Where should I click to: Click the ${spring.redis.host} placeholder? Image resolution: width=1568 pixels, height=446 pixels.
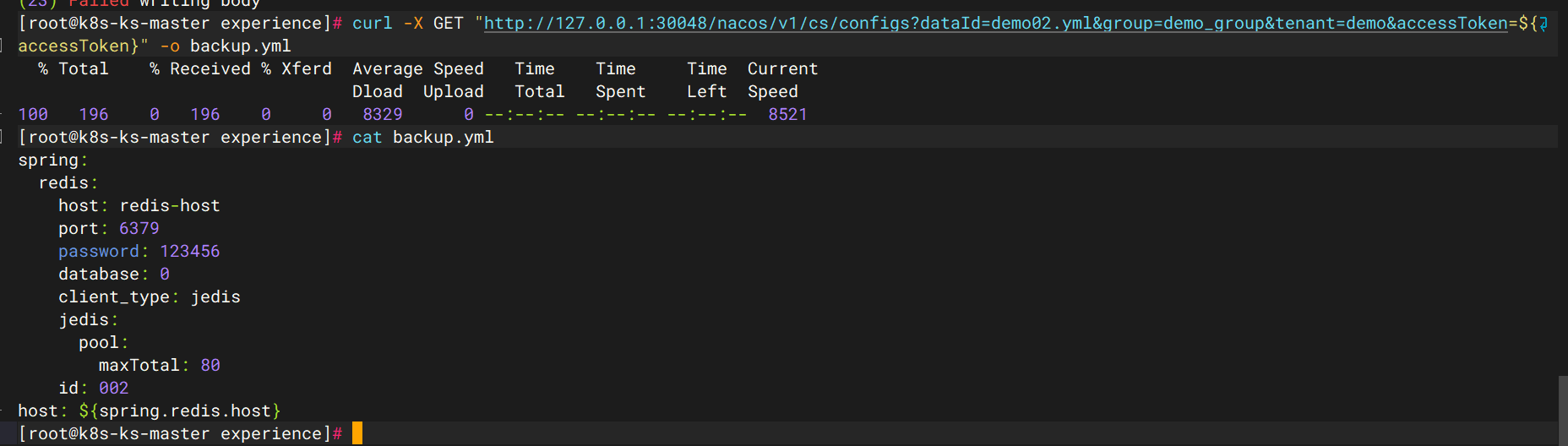(x=180, y=411)
